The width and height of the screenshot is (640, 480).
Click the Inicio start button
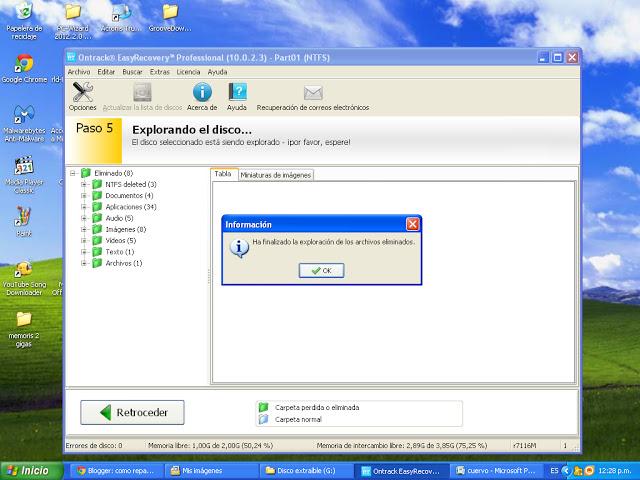(x=28, y=469)
